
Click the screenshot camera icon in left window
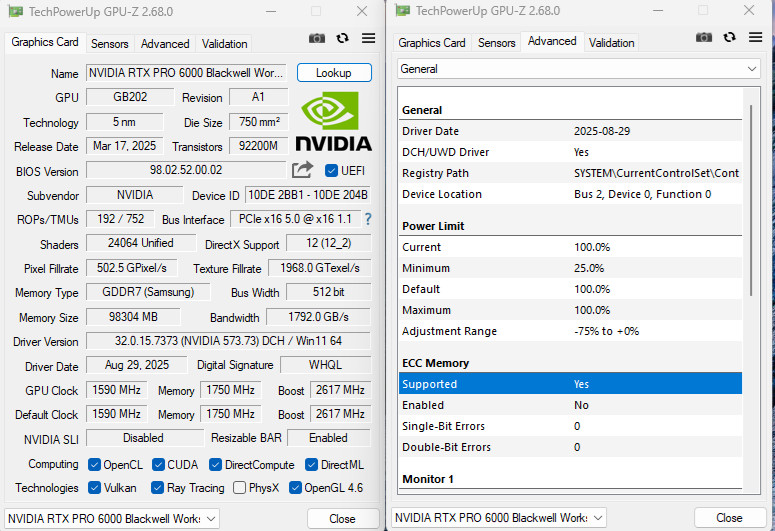(317, 38)
